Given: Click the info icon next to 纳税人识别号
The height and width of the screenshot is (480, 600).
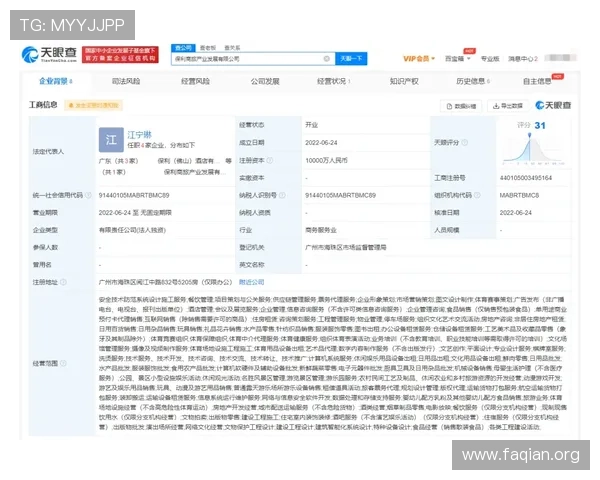Looking at the screenshot, I should [x=282, y=195].
